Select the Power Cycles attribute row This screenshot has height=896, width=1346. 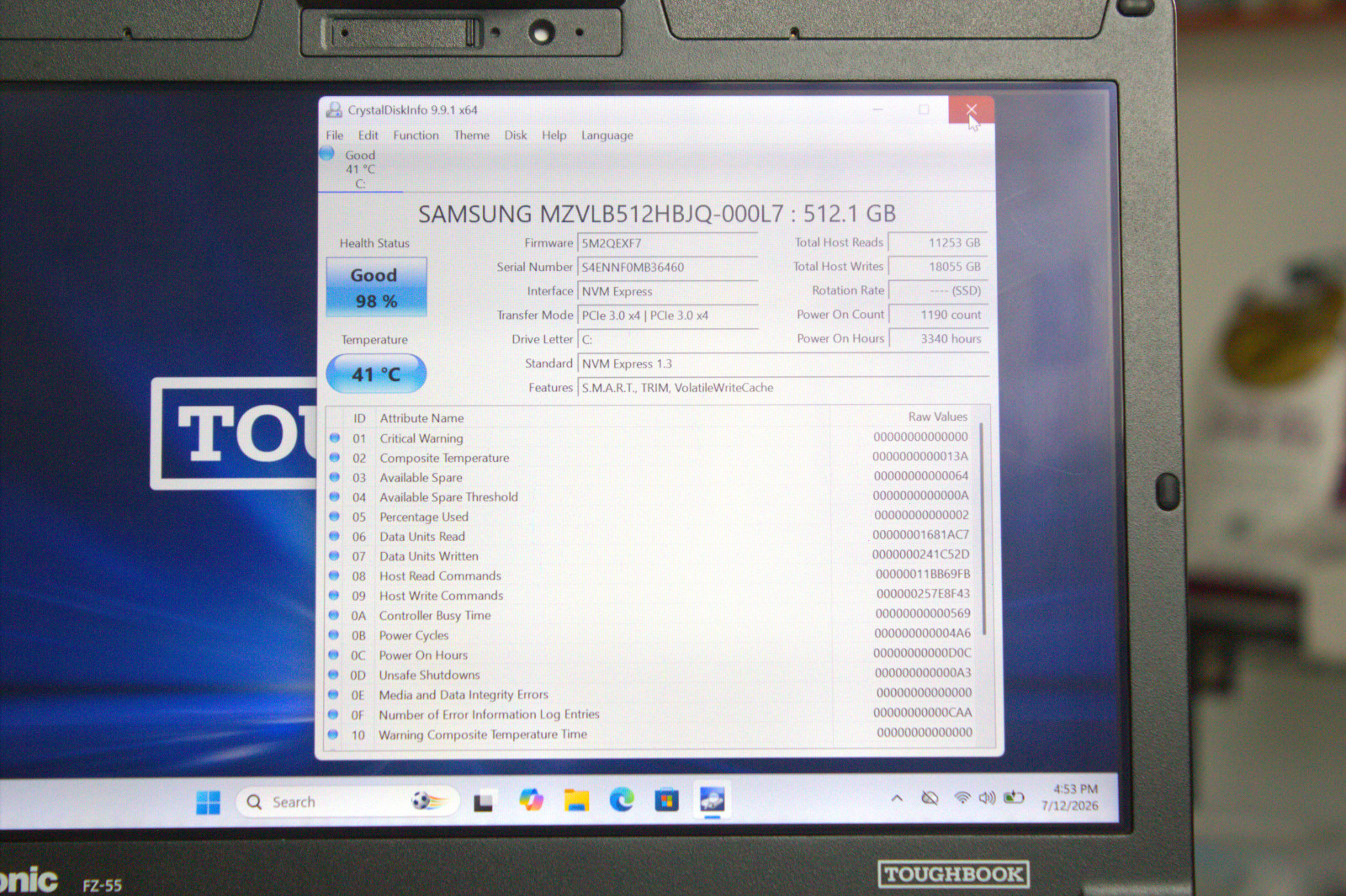(x=651, y=635)
